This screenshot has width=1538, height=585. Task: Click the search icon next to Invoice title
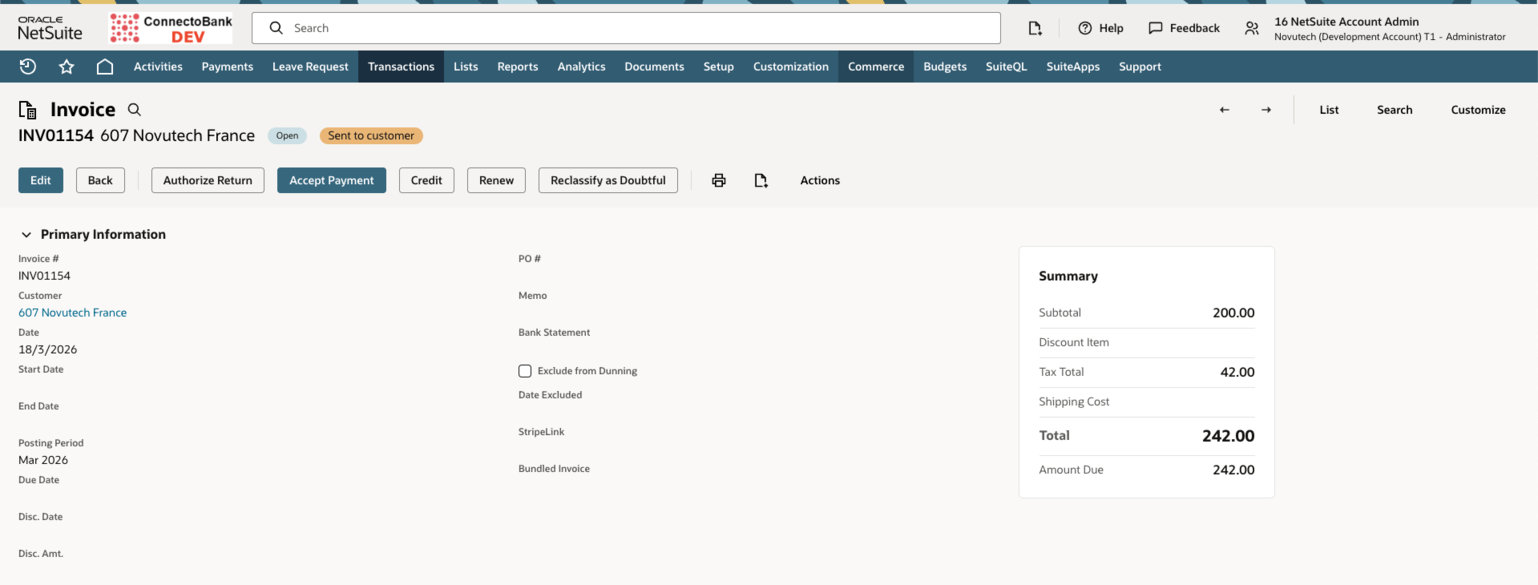pyautogui.click(x=134, y=109)
